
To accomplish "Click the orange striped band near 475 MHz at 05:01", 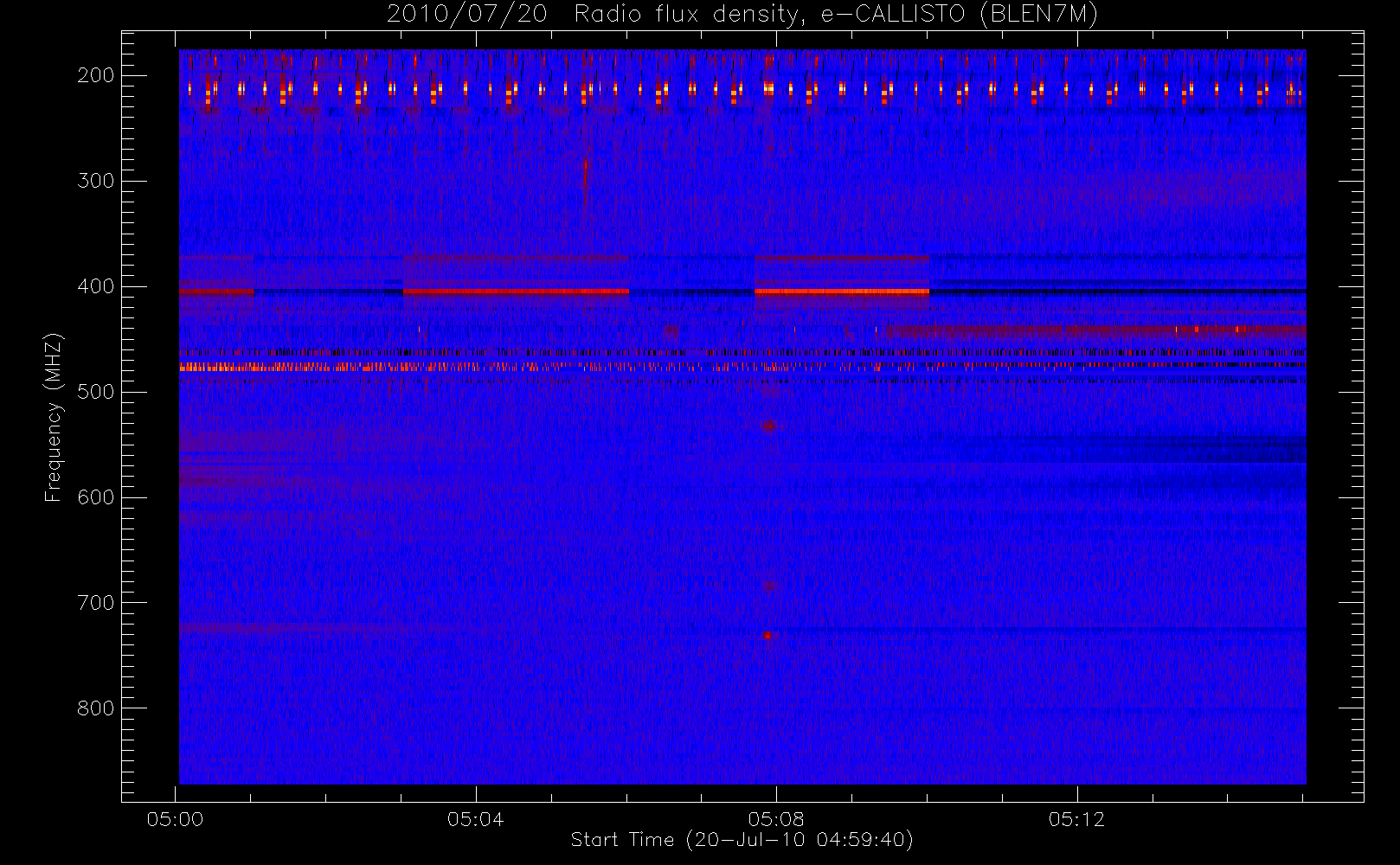I will click(251, 367).
